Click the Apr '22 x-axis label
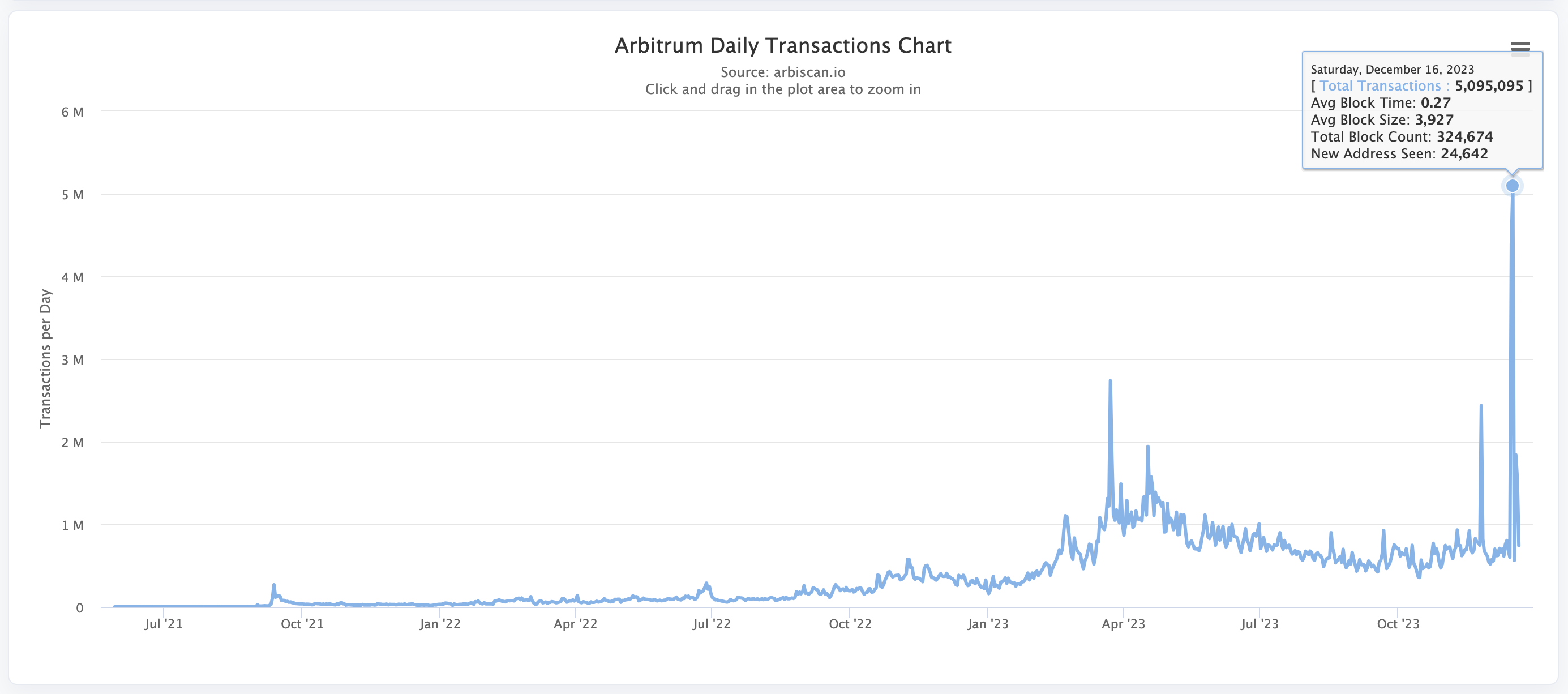The width and height of the screenshot is (1568, 694). (575, 624)
